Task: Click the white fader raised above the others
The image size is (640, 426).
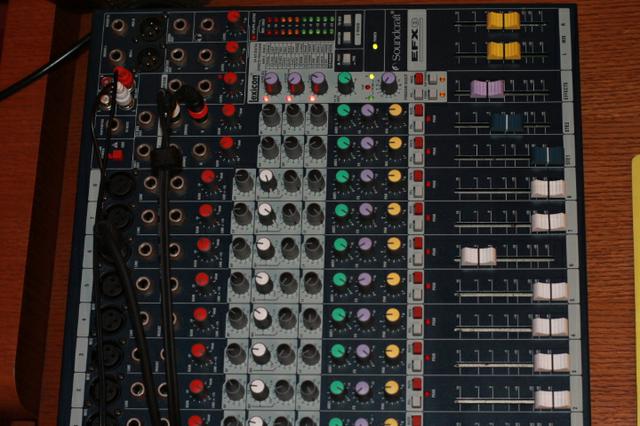Action: pos(478,256)
